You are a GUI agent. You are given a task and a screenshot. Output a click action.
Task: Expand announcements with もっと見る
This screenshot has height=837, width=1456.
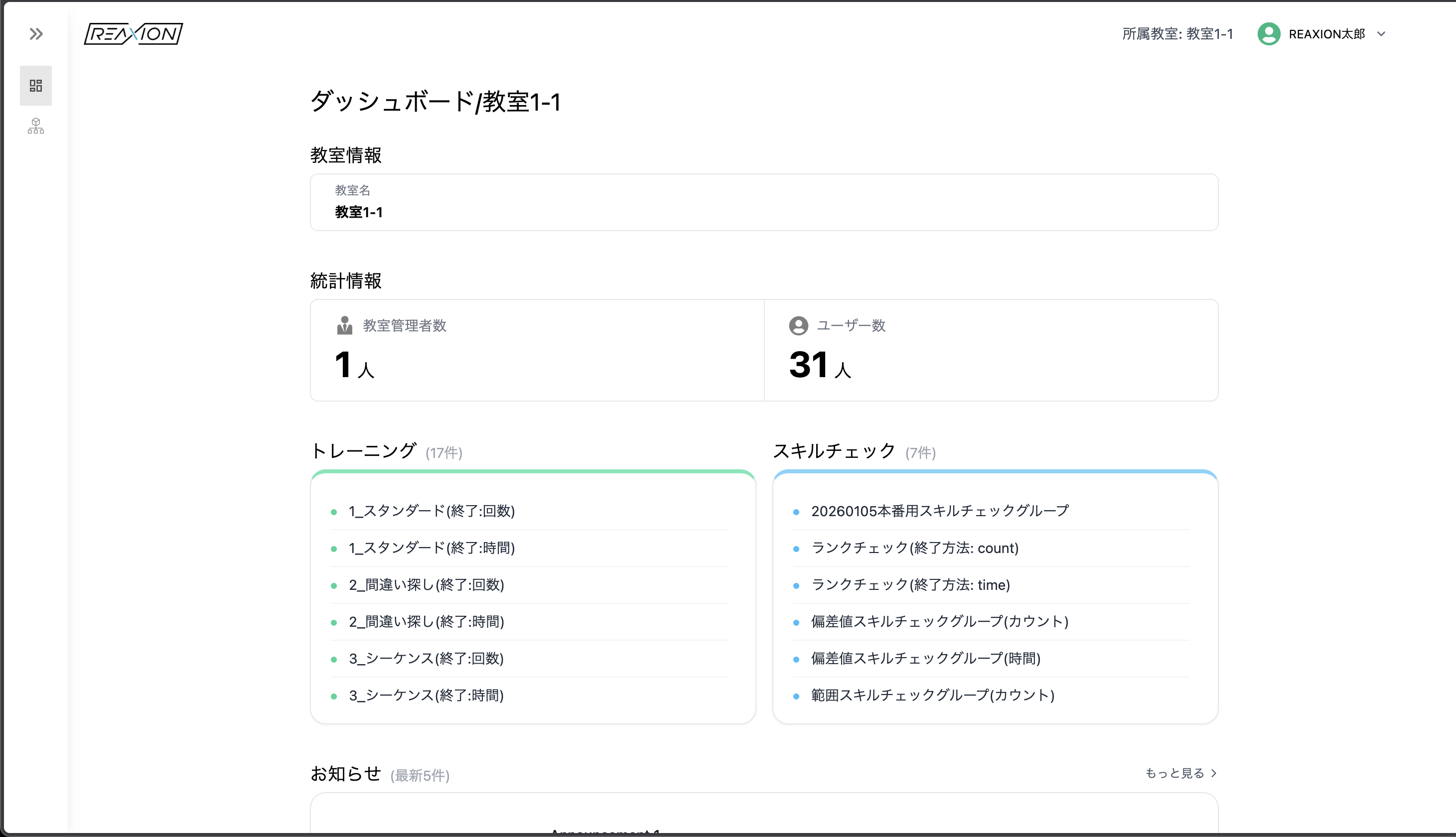[x=1175, y=773]
